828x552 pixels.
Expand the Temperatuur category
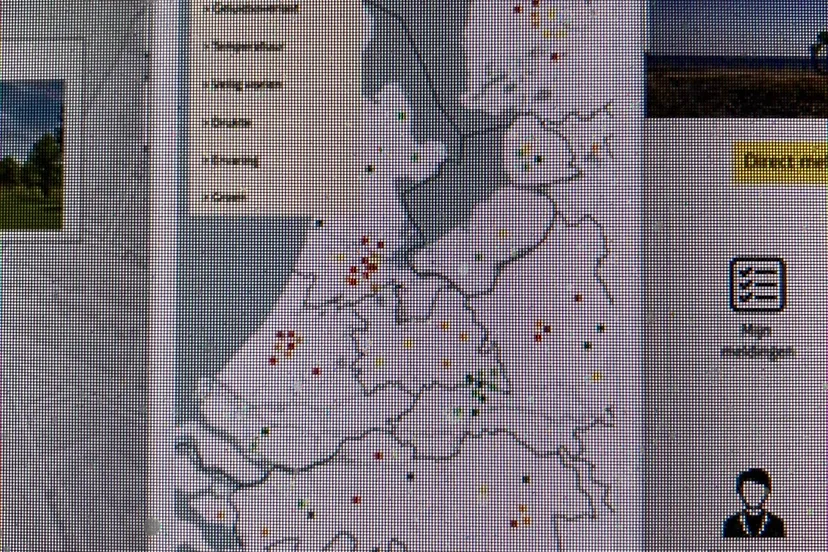(245, 46)
